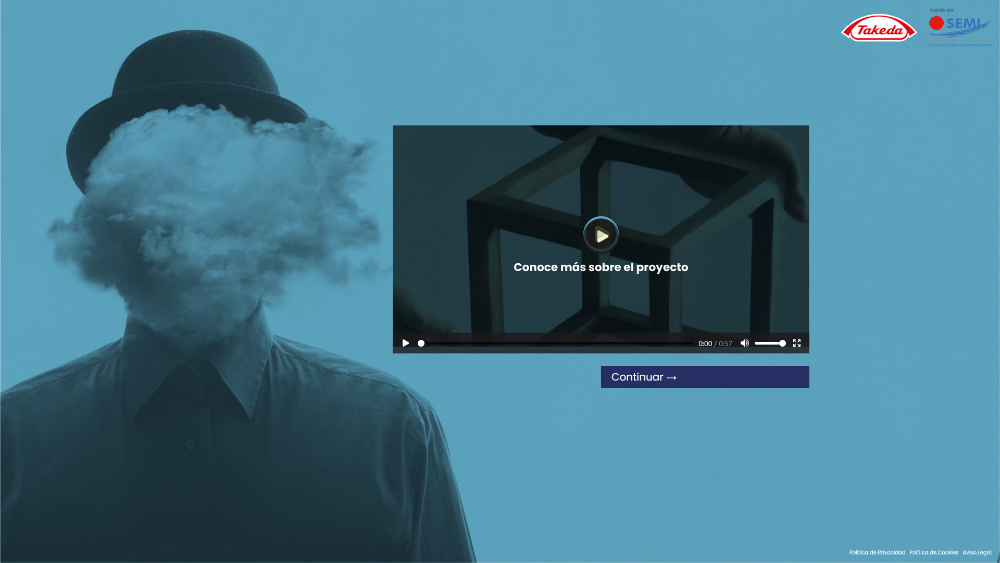The width and height of the screenshot is (1000, 563).
Task: Mute the video with the speaker icon
Action: click(744, 343)
